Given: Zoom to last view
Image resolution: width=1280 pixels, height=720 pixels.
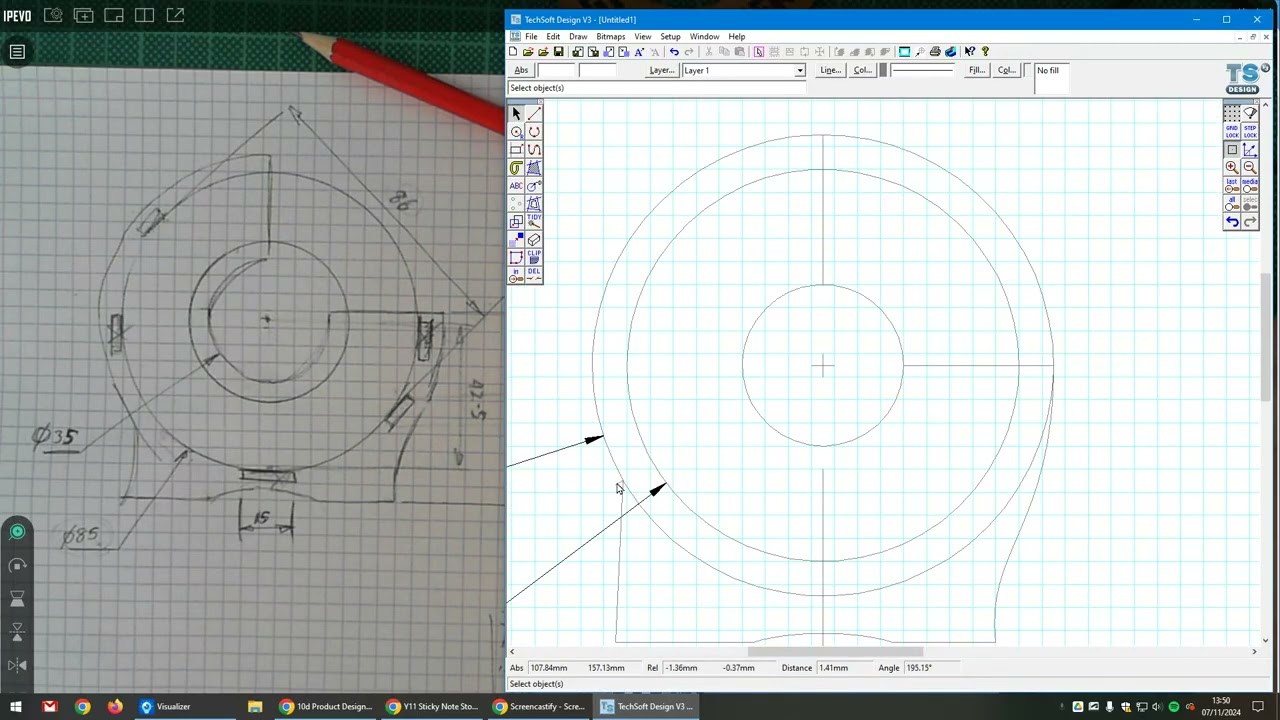Looking at the screenshot, I should tap(1232, 186).
